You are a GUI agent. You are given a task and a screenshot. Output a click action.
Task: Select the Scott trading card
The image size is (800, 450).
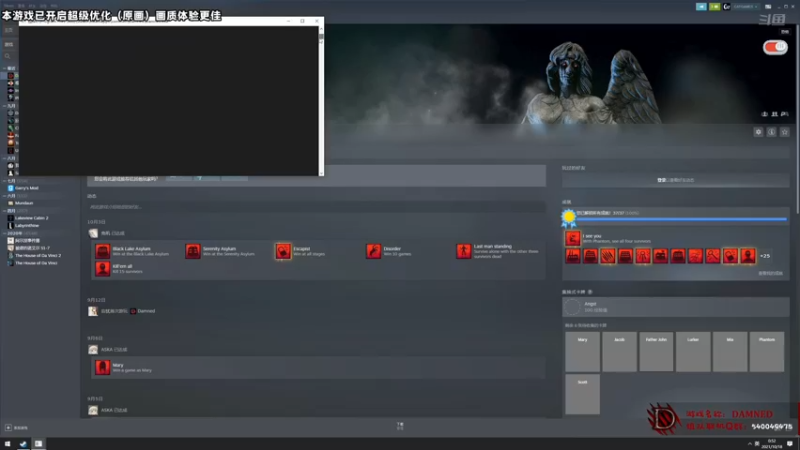point(582,394)
